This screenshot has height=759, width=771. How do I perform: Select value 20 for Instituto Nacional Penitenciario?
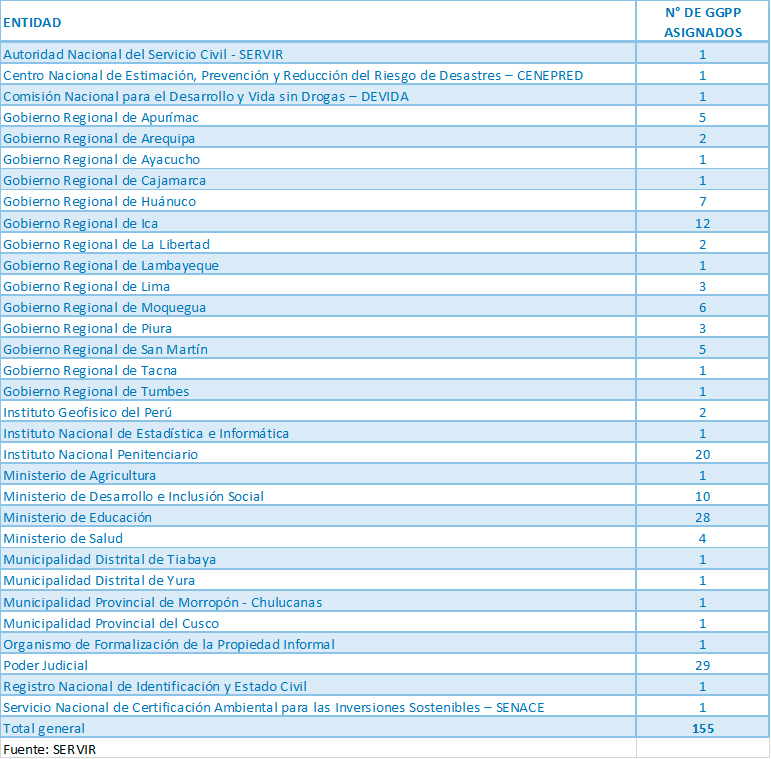[703, 455]
